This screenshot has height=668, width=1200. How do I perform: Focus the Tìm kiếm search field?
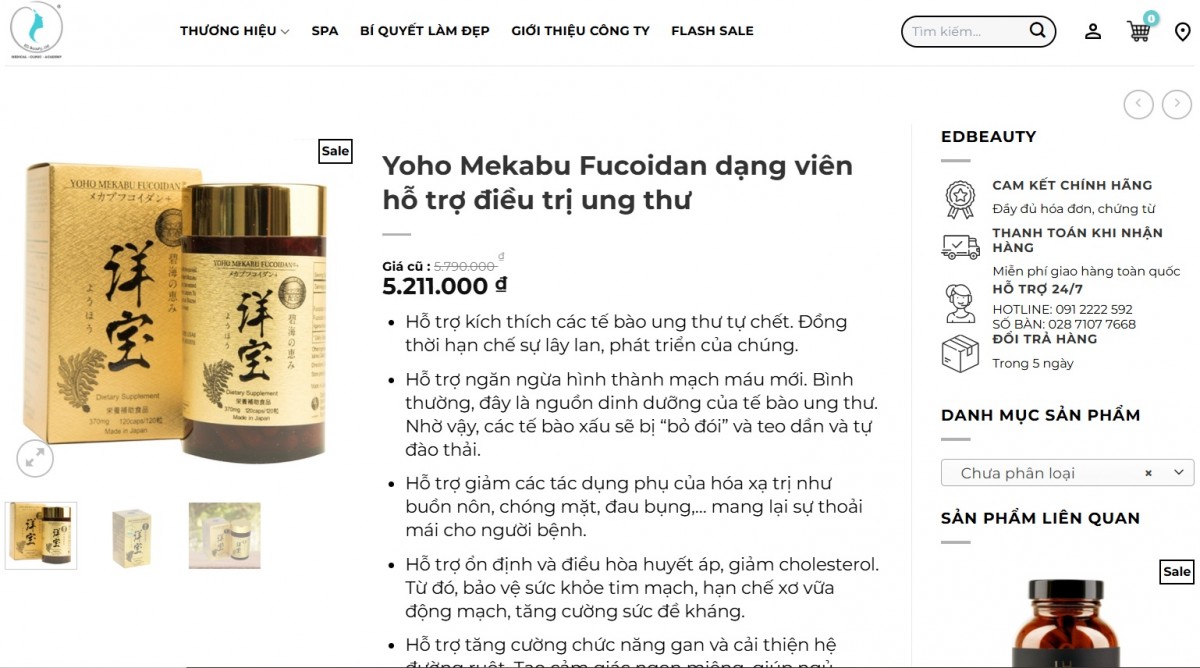(x=965, y=32)
